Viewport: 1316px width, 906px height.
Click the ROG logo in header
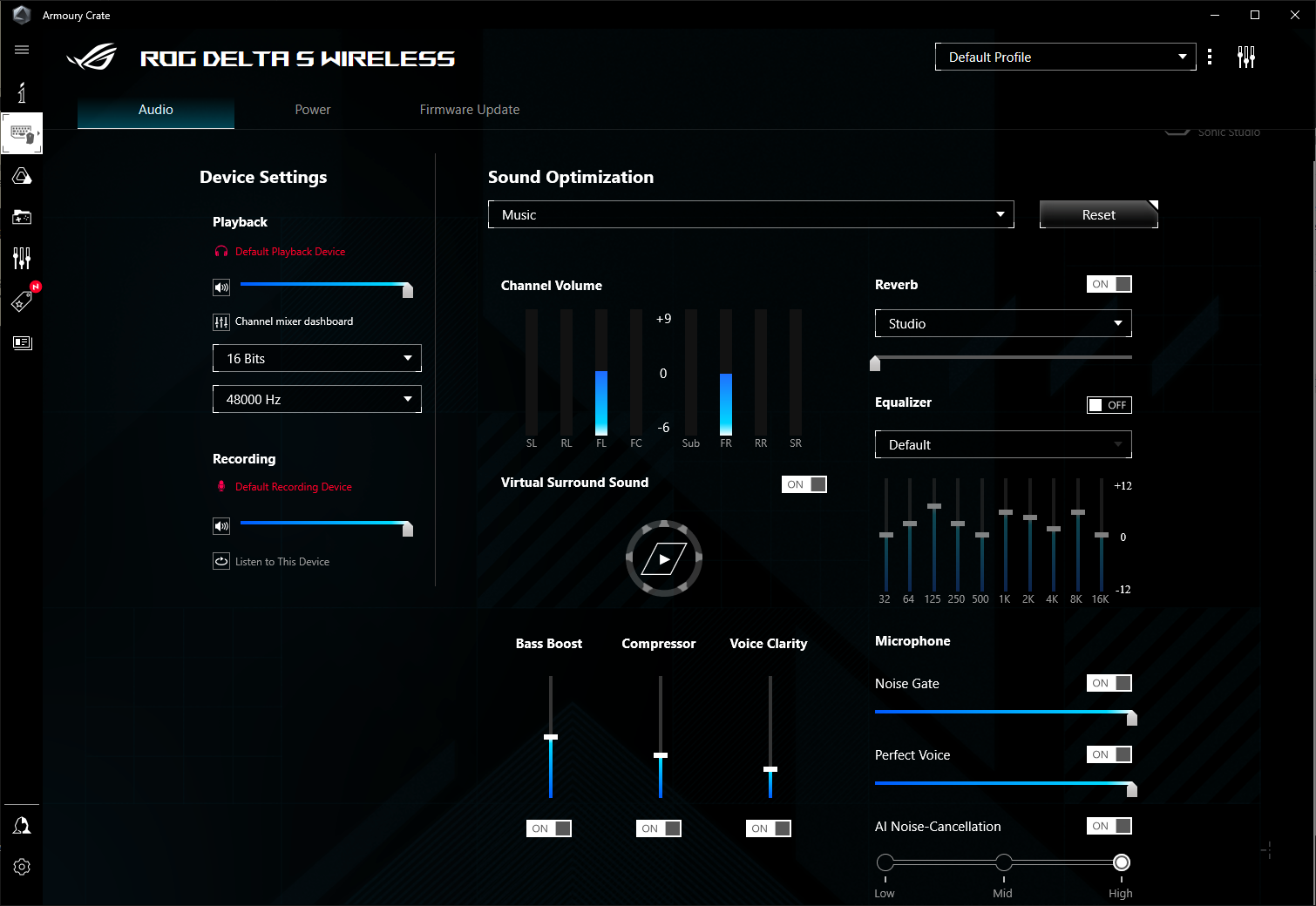coord(92,57)
